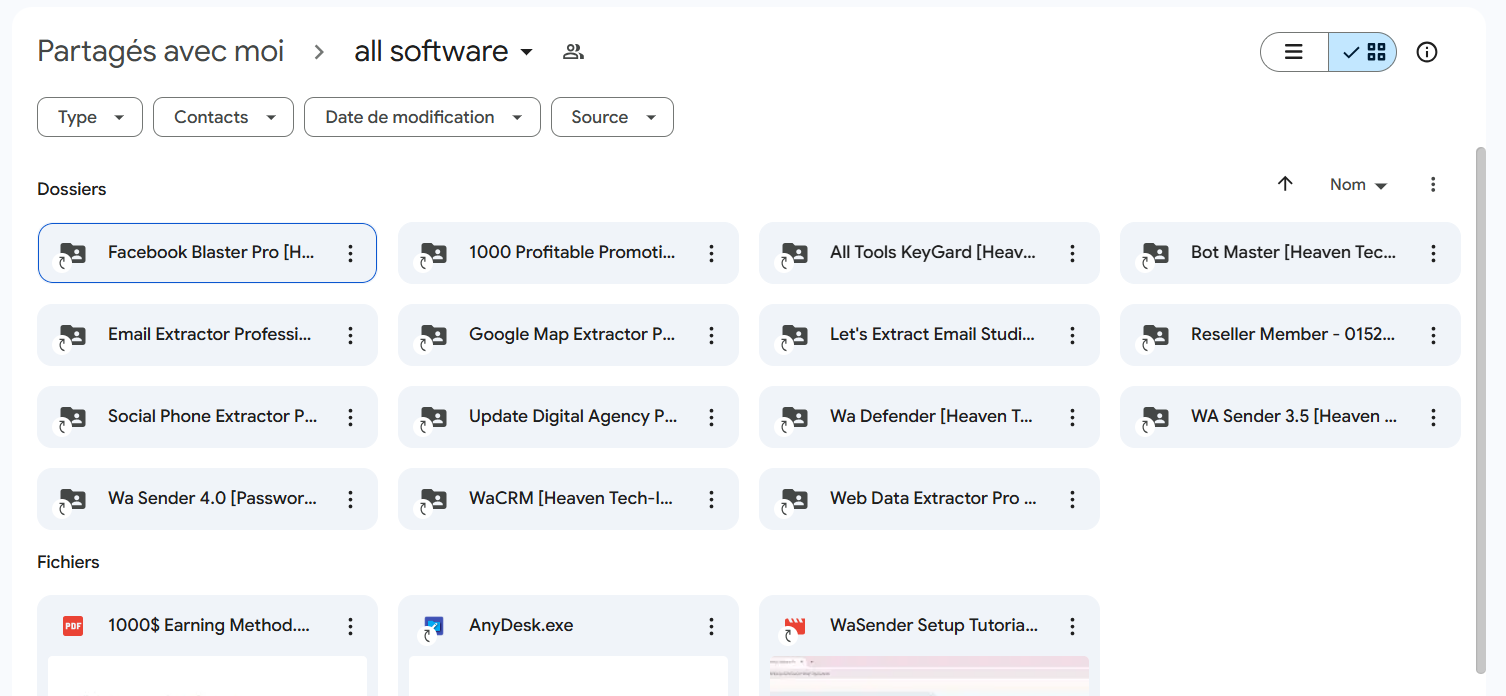This screenshot has height=696, width=1506.
Task: Open more actions for Web Data Extractor Pro folder
Action: 1073,499
